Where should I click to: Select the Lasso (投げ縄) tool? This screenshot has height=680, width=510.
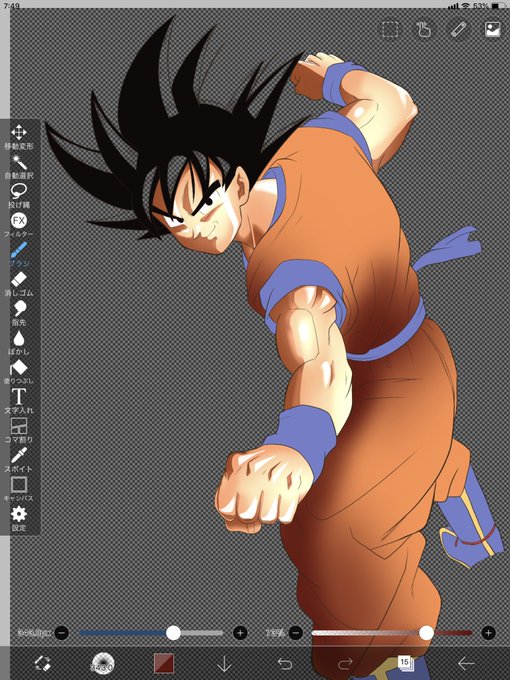pos(19,196)
